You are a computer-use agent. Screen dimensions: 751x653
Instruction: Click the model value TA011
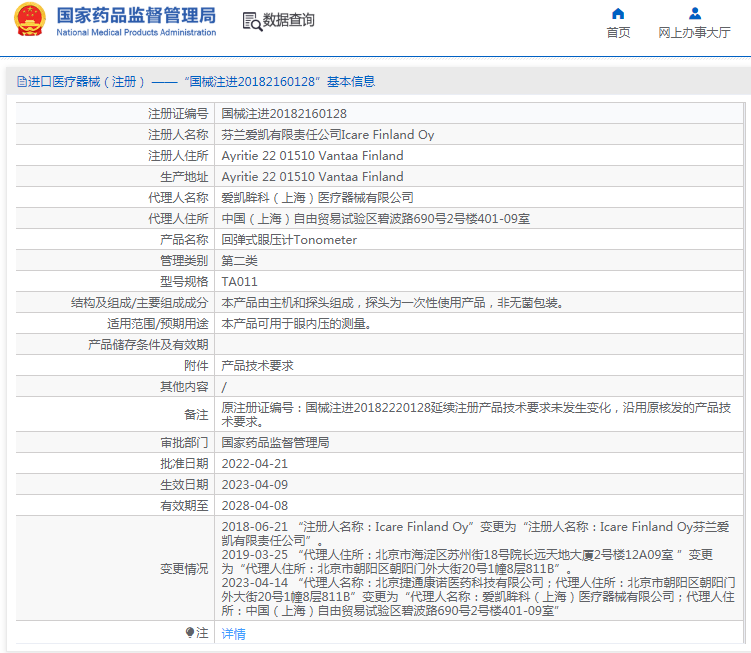pyautogui.click(x=239, y=282)
